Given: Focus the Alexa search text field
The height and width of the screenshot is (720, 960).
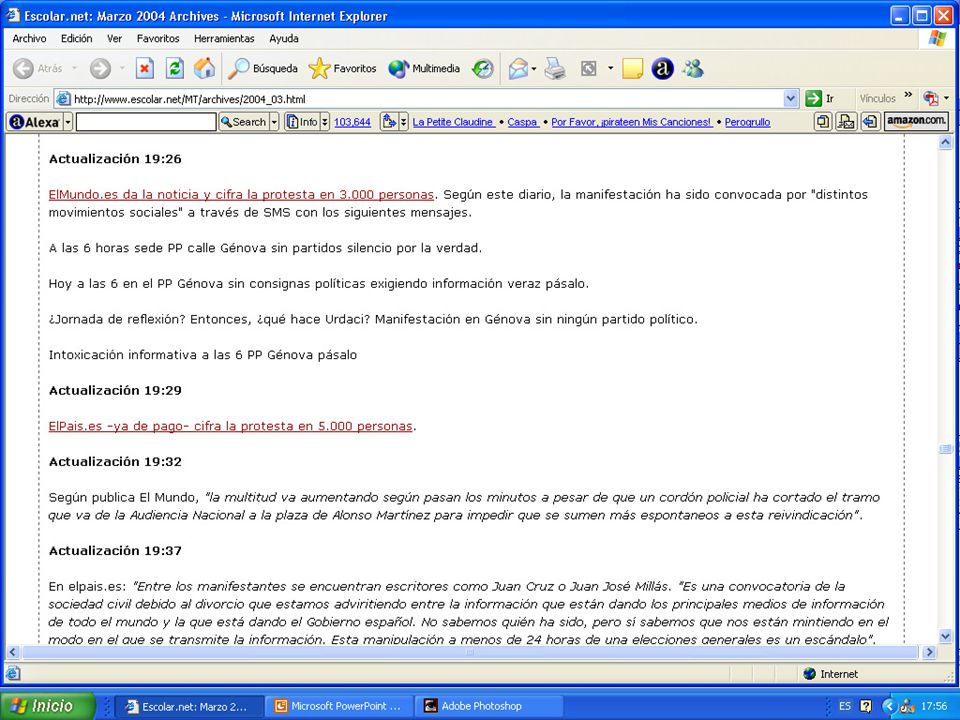Looking at the screenshot, I should pyautogui.click(x=146, y=122).
